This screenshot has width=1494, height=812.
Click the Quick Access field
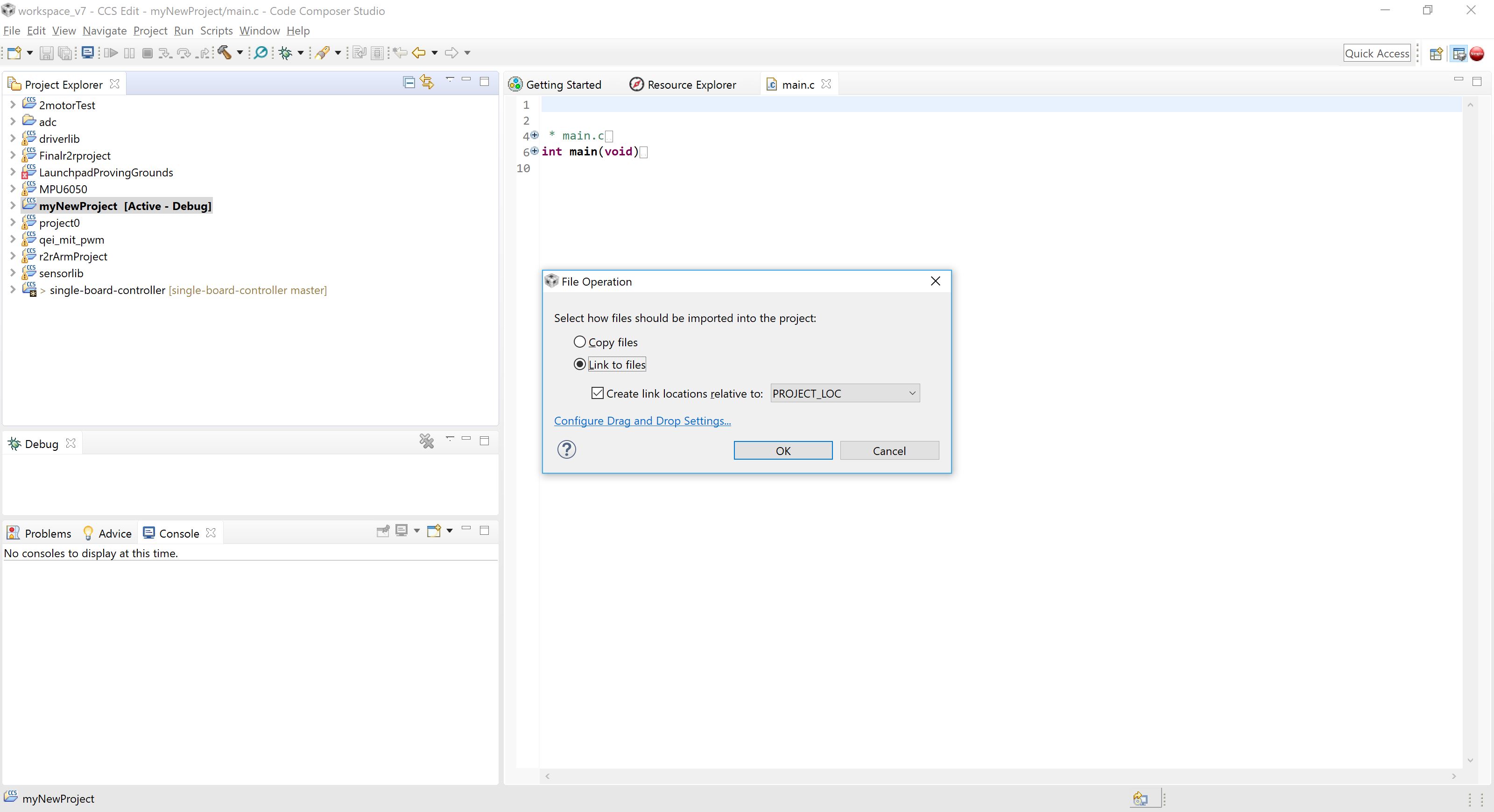tap(1376, 53)
